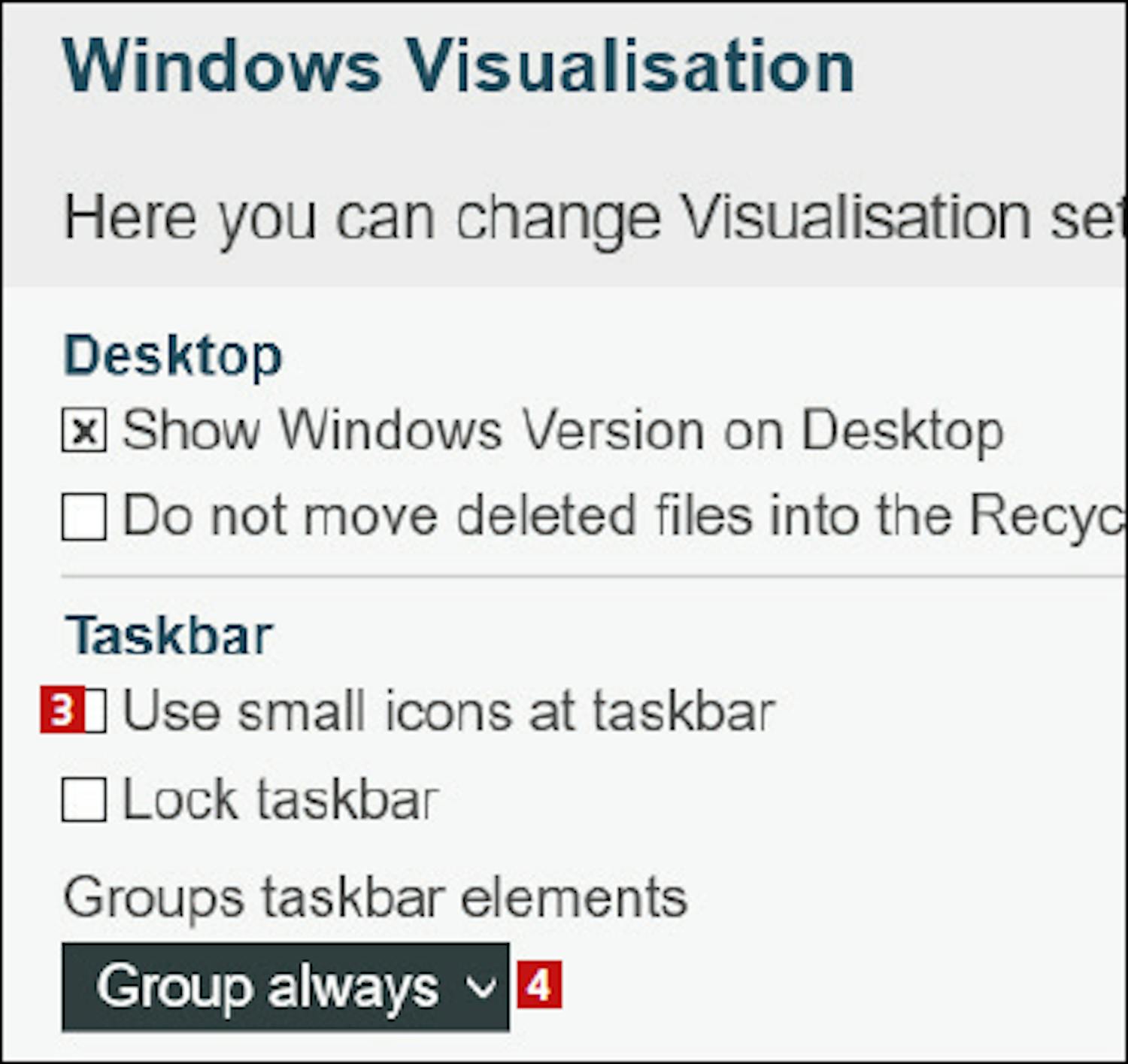This screenshot has height=1064, width=1128.
Task: Click the Groups taskbar elements label
Action: [375, 898]
